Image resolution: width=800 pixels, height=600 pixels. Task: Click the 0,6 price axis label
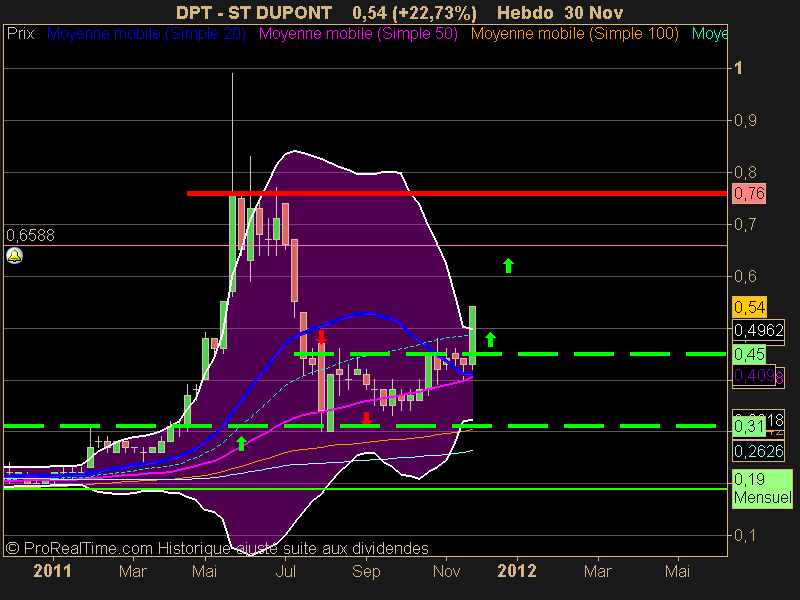point(745,276)
